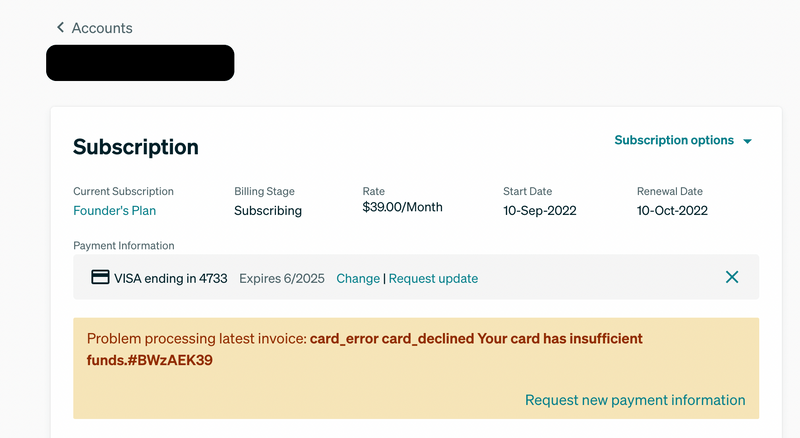Click the Expires 6/2025 text
Screen dimensions: 800x438
pos(282,278)
